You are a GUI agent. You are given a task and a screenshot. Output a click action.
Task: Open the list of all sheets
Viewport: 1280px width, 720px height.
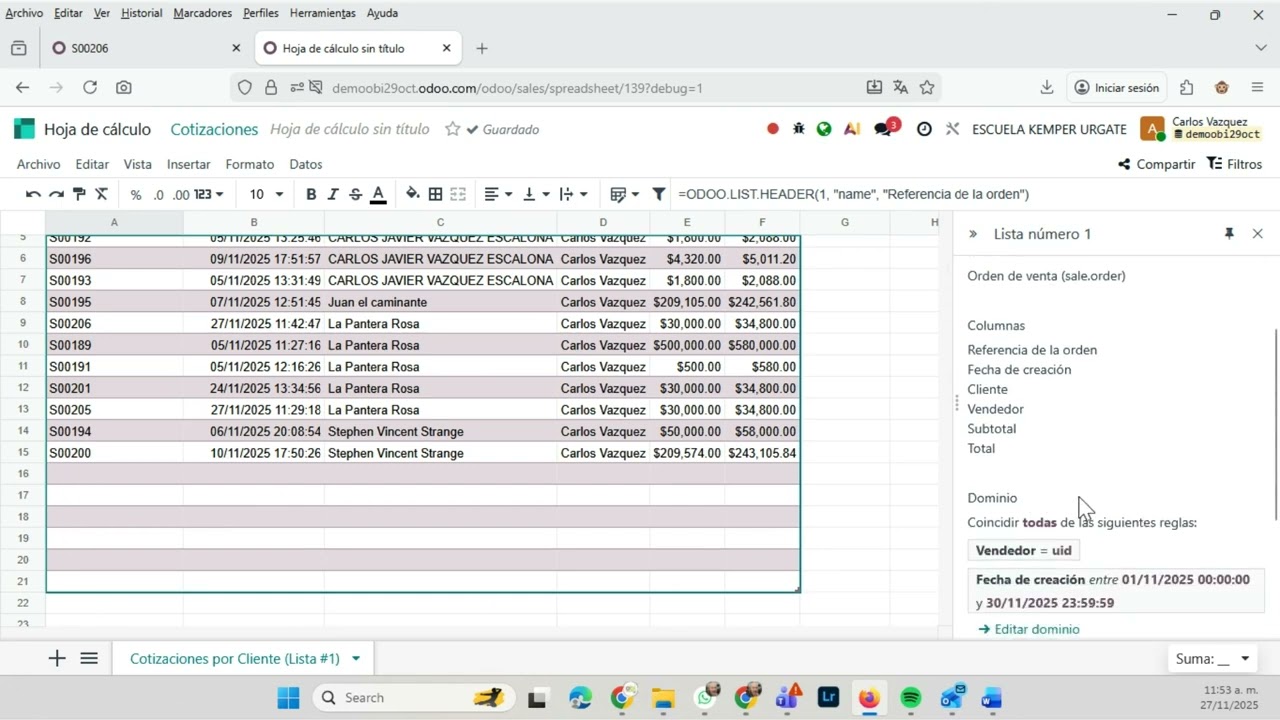[x=89, y=658]
